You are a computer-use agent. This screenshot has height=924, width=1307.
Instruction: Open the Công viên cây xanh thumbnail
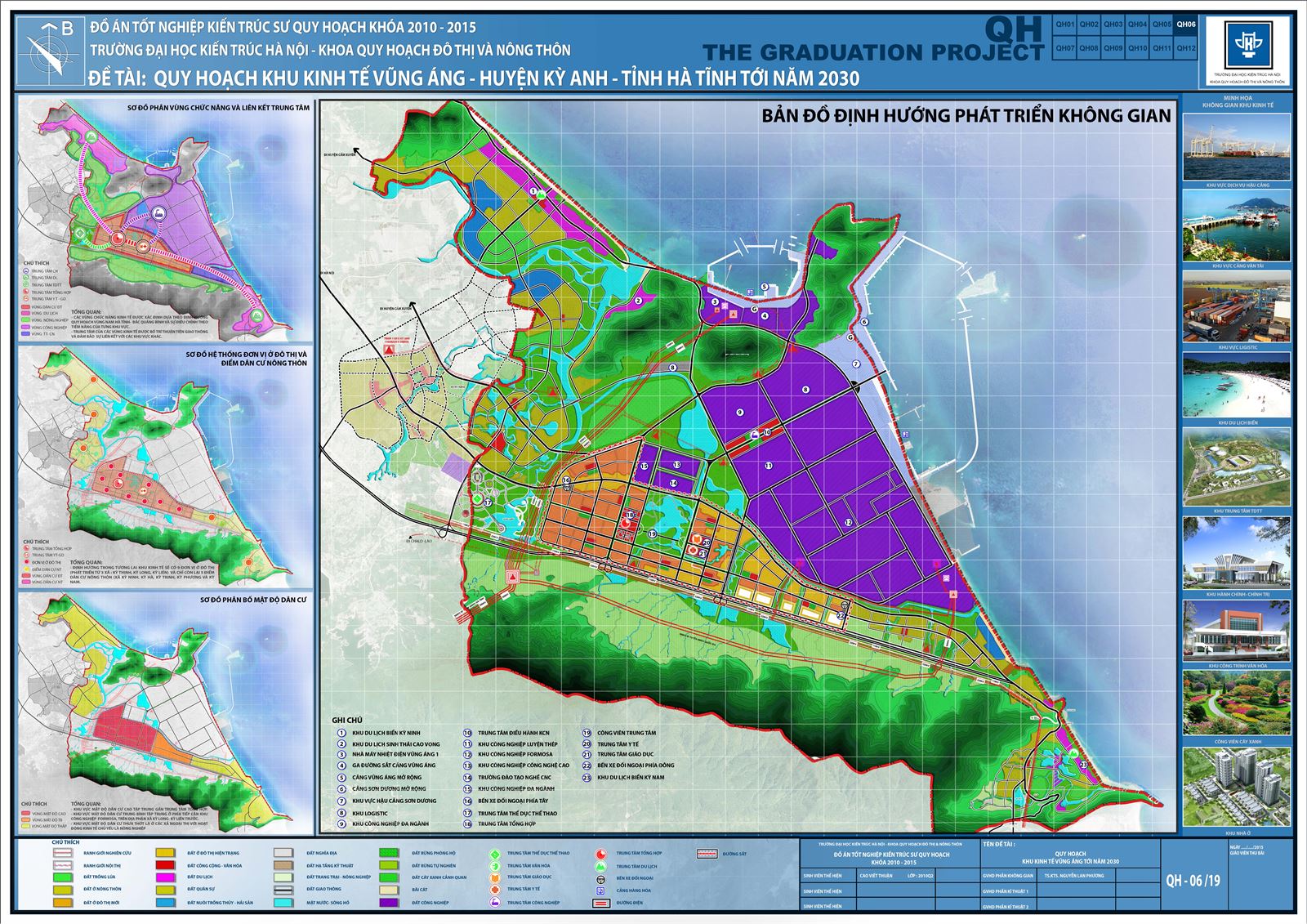[1237, 703]
